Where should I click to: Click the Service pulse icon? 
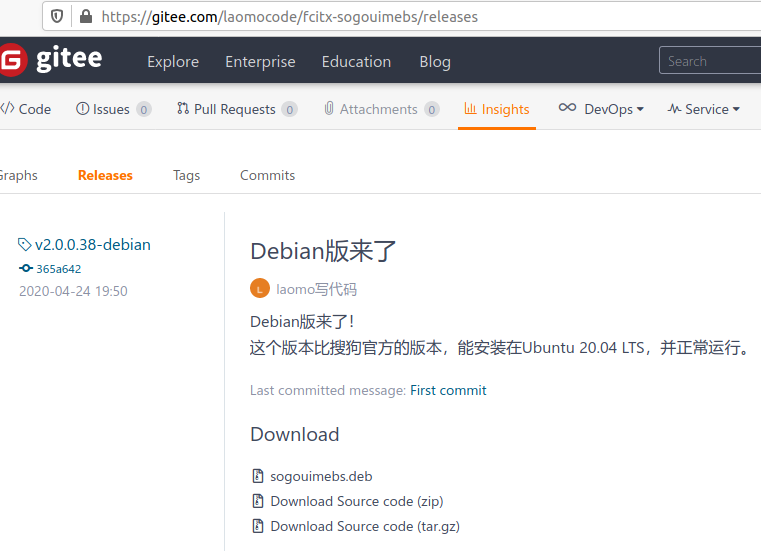(x=674, y=109)
